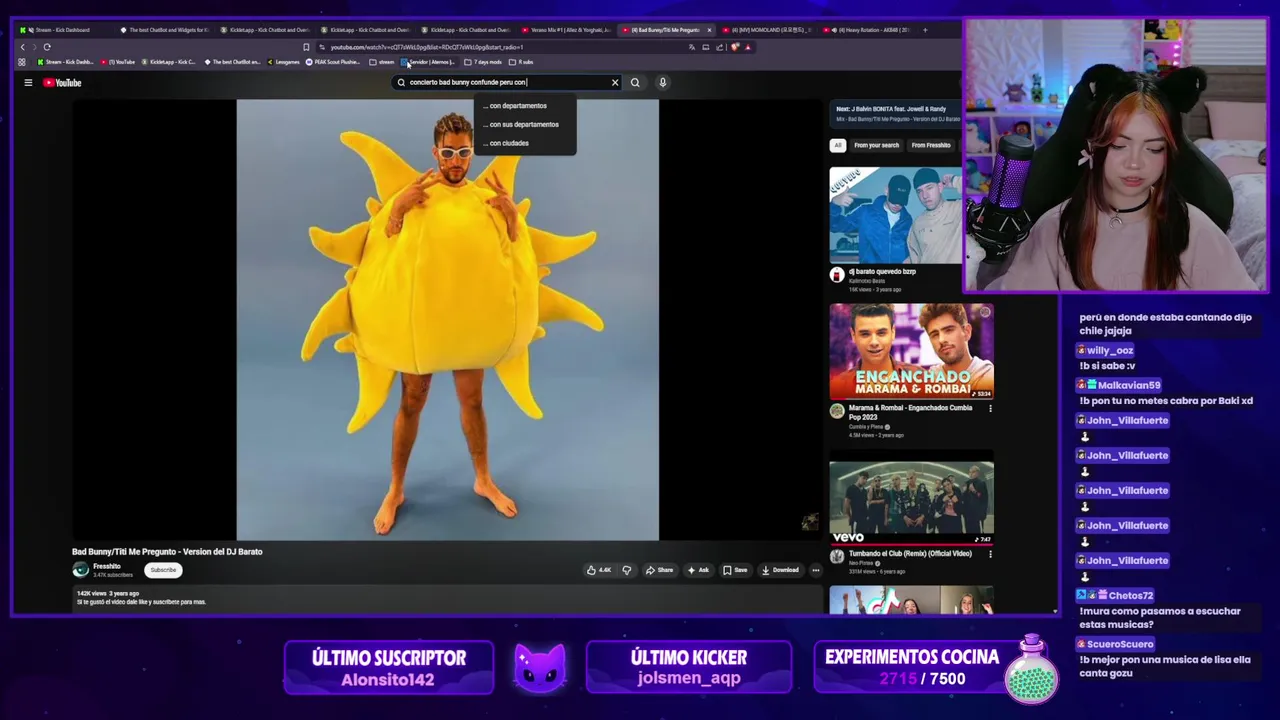1280x720 pixels.
Task: Open the '(1) YouTube' bookmark
Action: click(118, 62)
